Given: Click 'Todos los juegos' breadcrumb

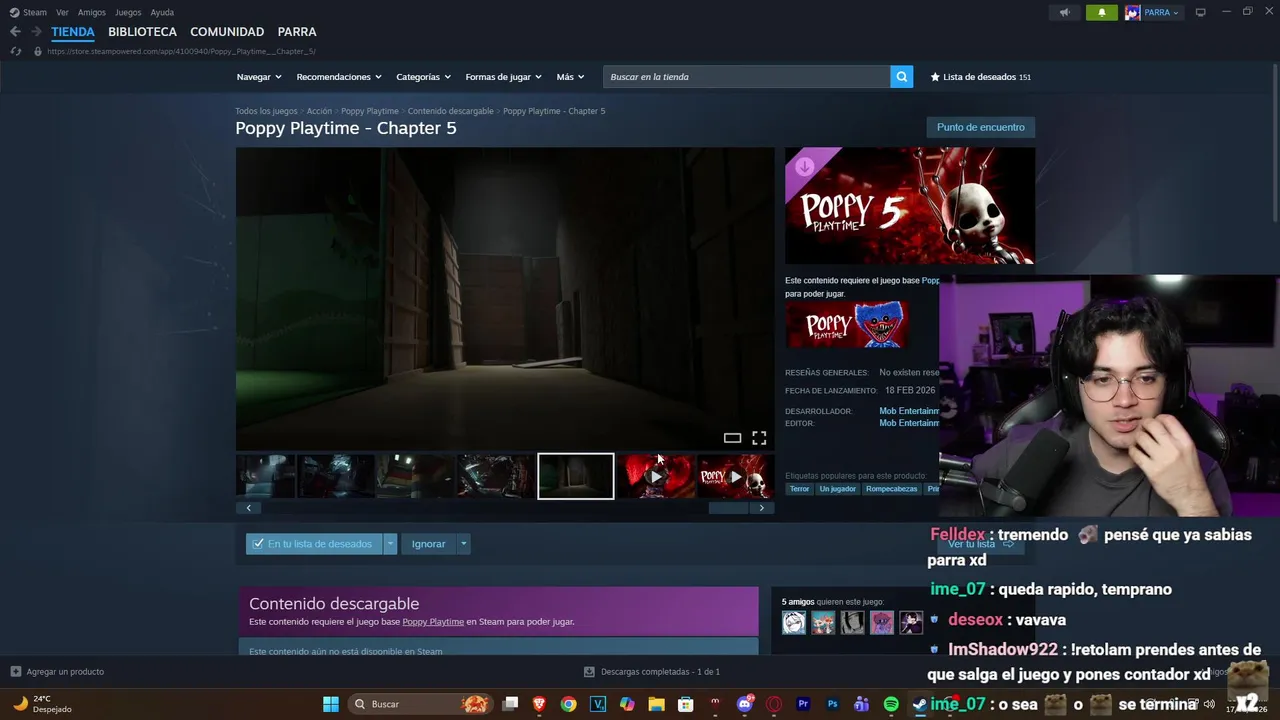Looking at the screenshot, I should (266, 111).
